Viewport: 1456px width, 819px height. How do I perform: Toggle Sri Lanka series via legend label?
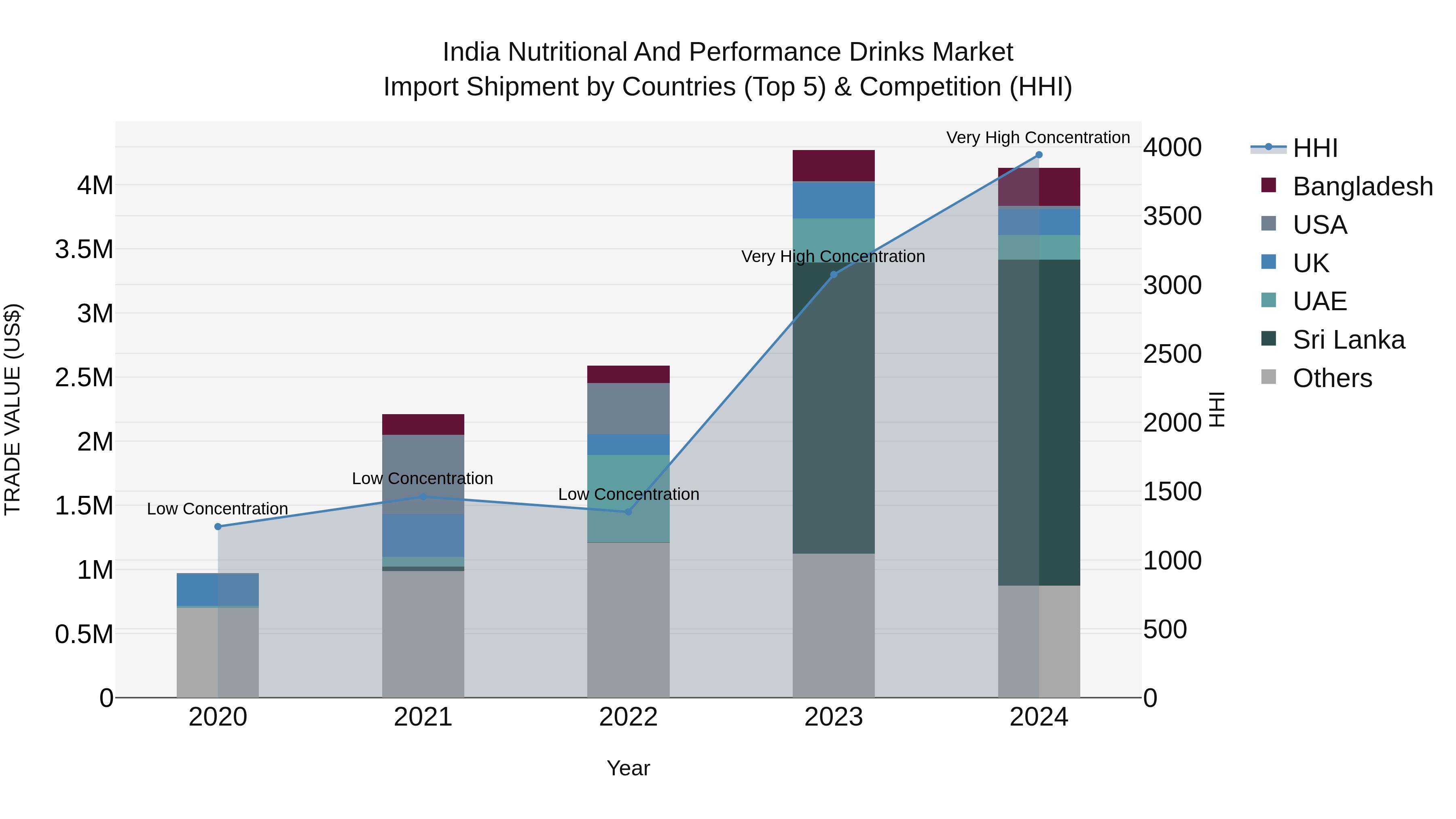[1348, 340]
